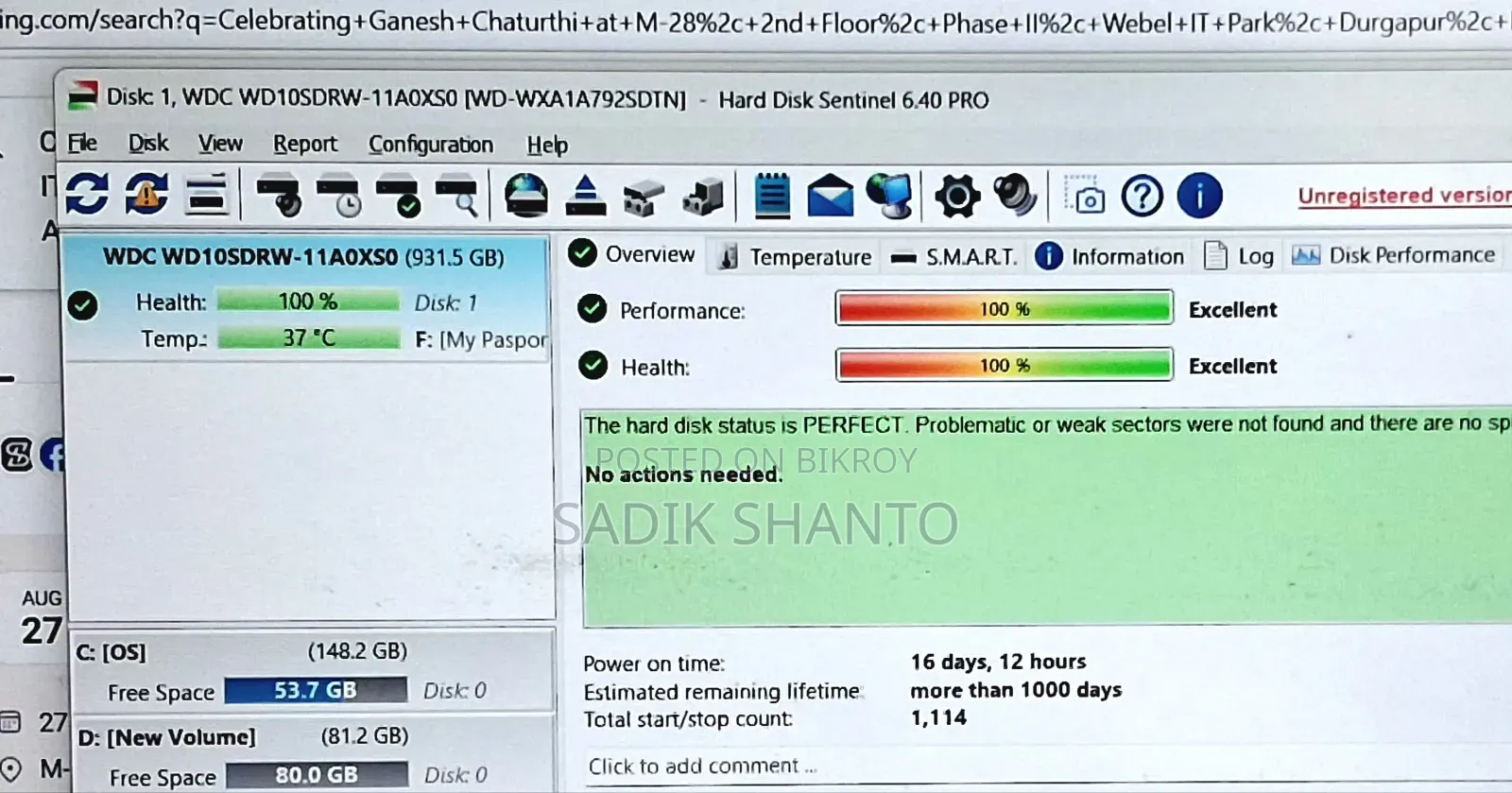Click the app flag icon in title bar
The width and height of the screenshot is (1512, 793).
[82, 95]
